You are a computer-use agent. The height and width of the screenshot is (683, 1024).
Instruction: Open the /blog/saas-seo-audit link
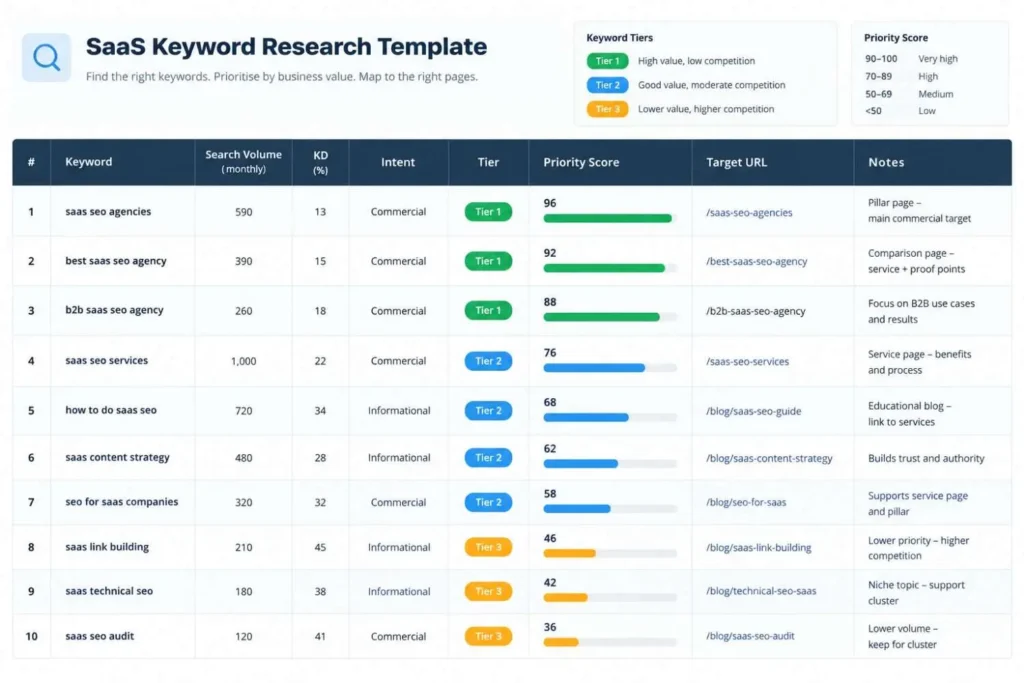coord(750,636)
